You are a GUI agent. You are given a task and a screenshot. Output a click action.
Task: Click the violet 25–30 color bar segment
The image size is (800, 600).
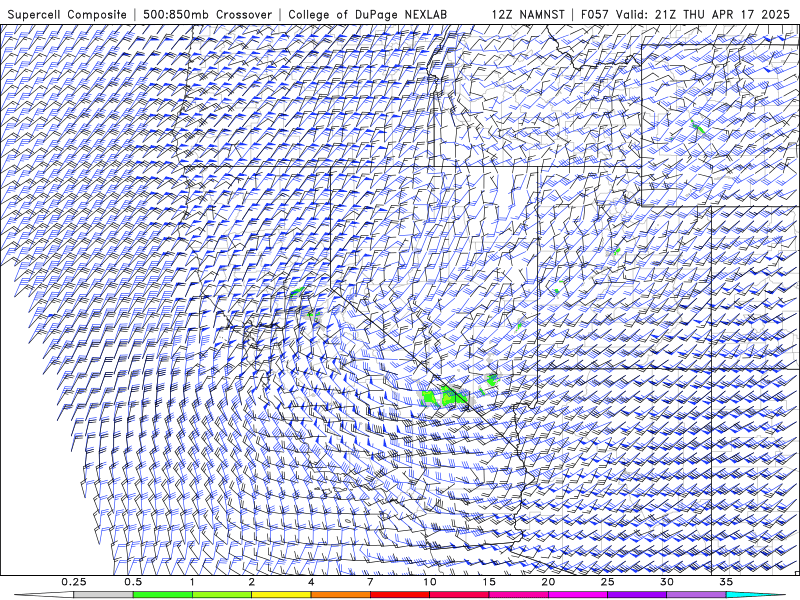point(637,595)
